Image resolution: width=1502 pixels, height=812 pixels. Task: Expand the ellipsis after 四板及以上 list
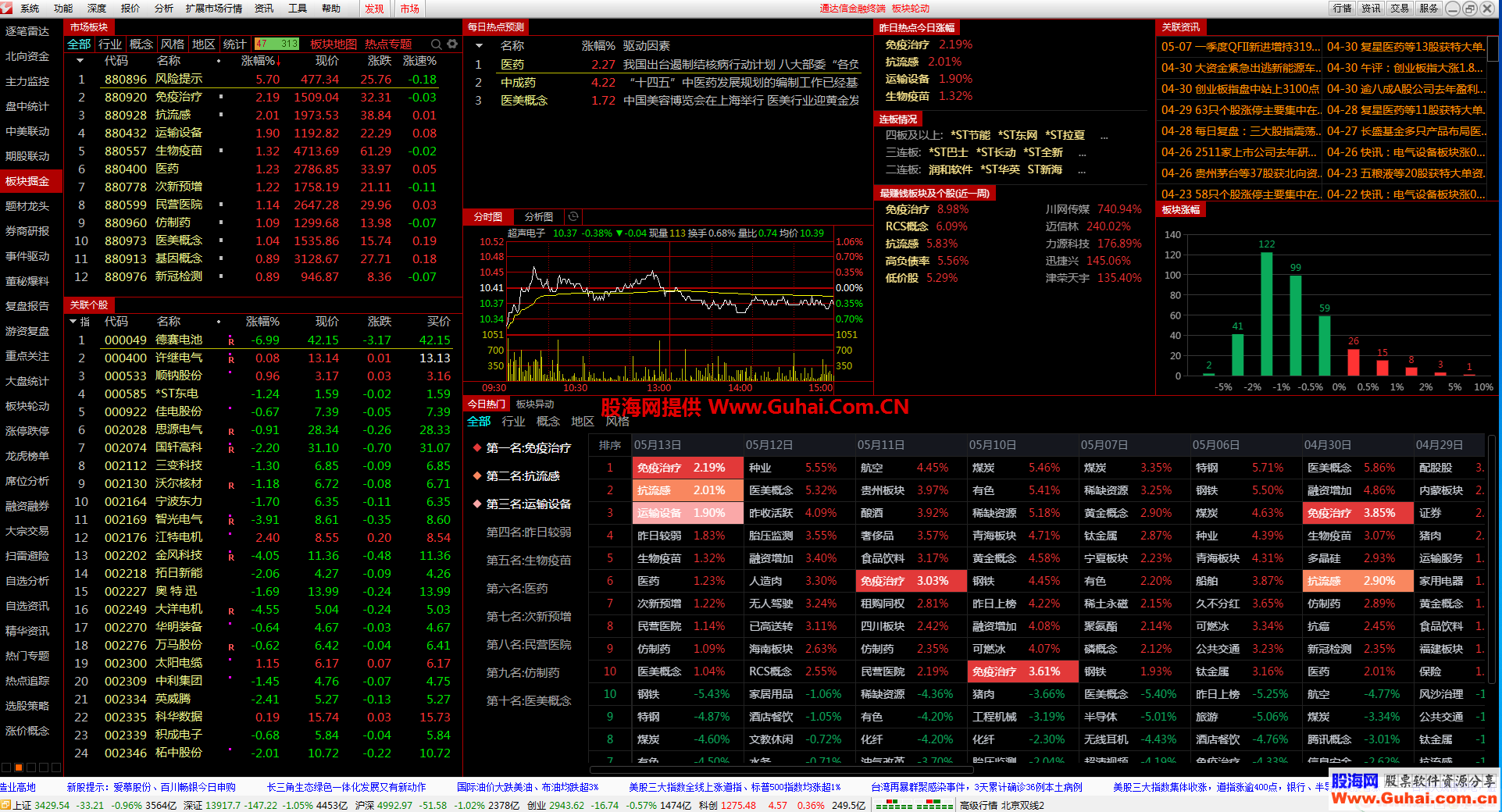tap(1104, 136)
